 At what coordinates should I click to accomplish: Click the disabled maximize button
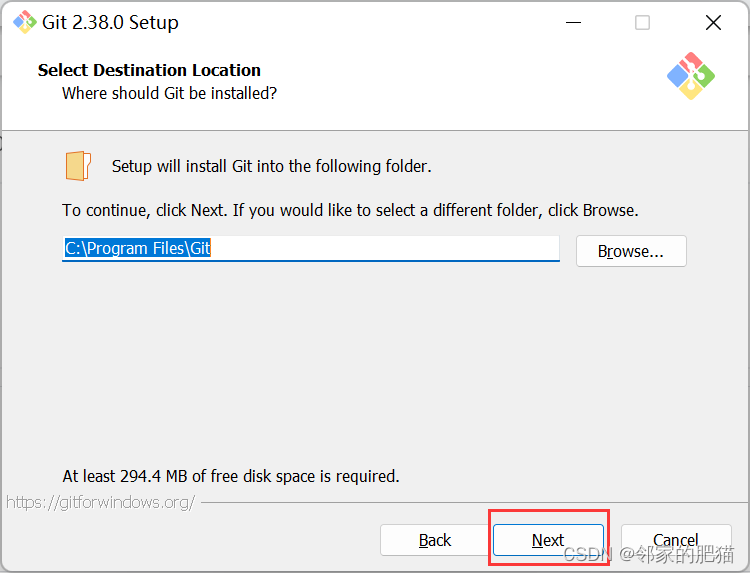(x=642, y=22)
